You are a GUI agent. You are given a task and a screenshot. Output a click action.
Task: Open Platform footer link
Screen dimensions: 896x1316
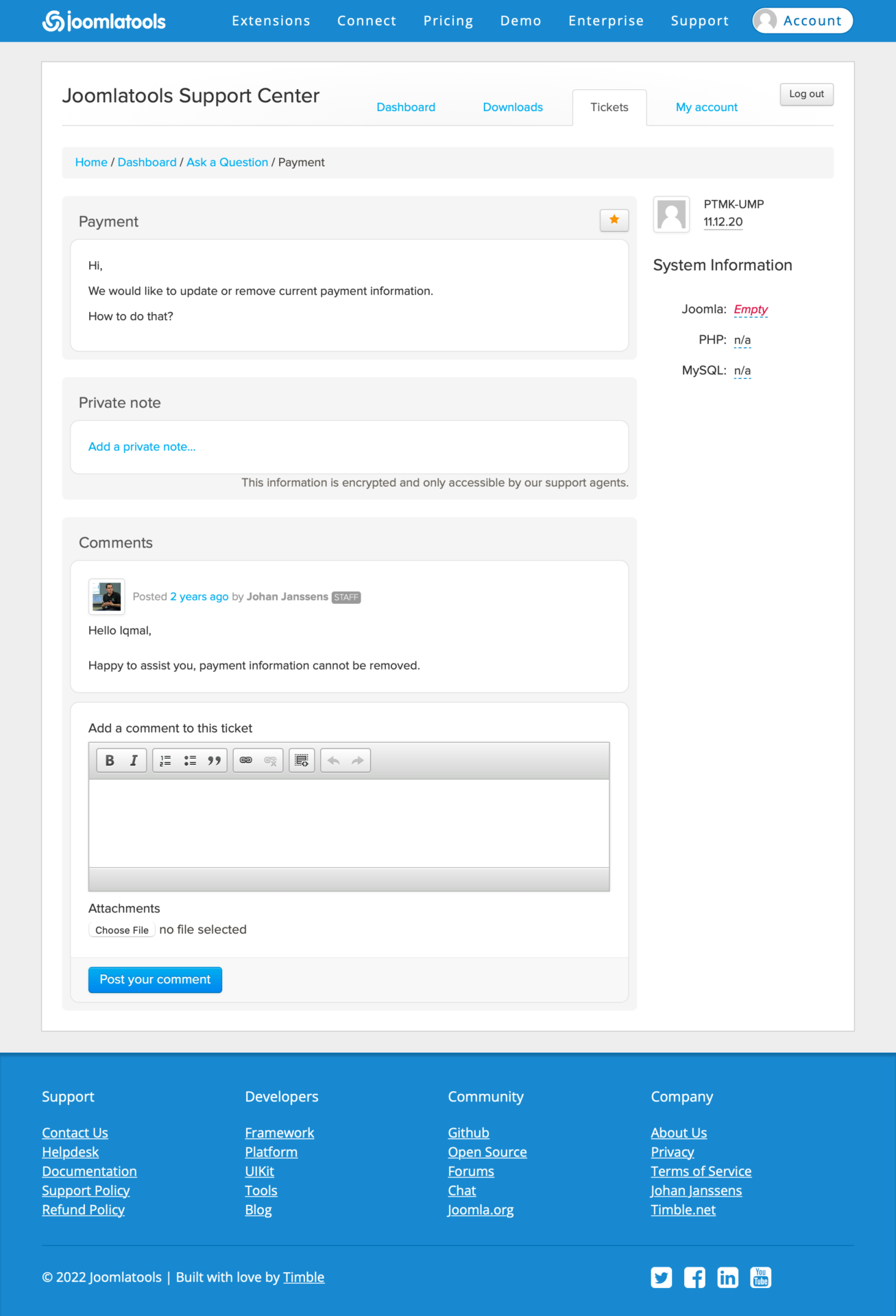point(271,1152)
